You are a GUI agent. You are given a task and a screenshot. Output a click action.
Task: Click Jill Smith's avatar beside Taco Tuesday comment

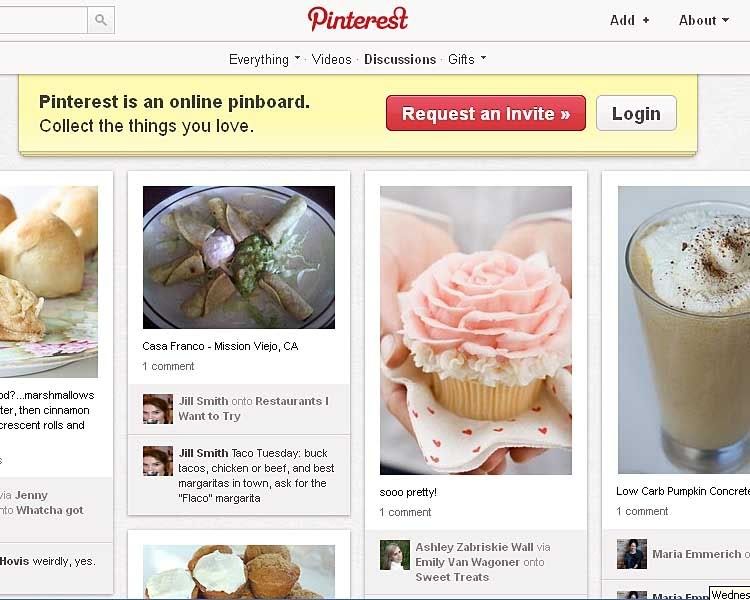click(158, 461)
